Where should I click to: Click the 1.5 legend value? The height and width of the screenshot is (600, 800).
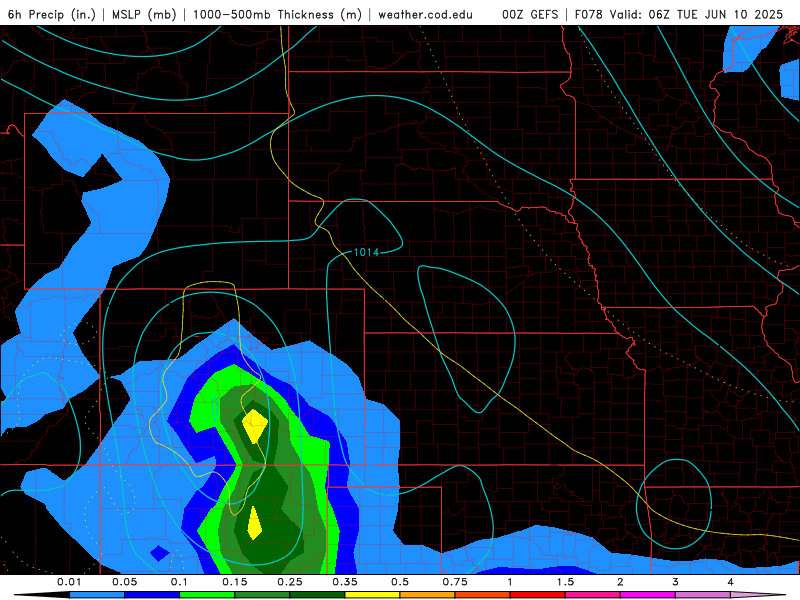click(565, 582)
